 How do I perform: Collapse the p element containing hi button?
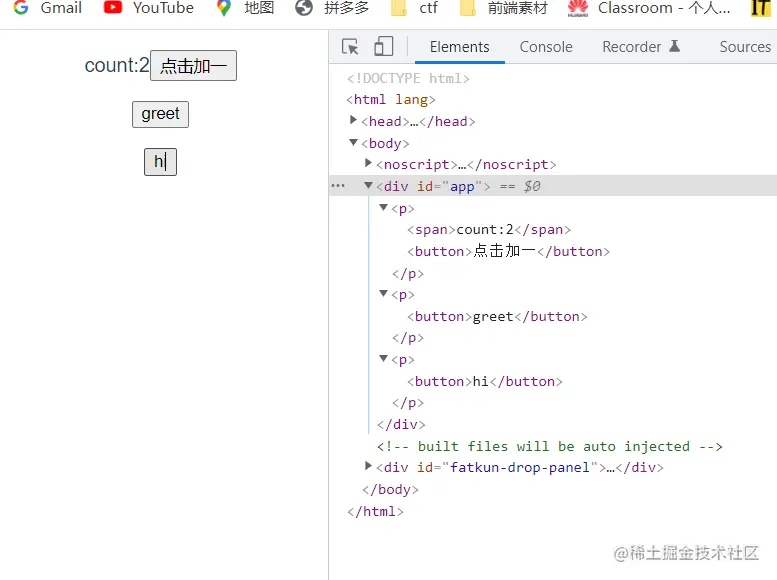point(383,358)
